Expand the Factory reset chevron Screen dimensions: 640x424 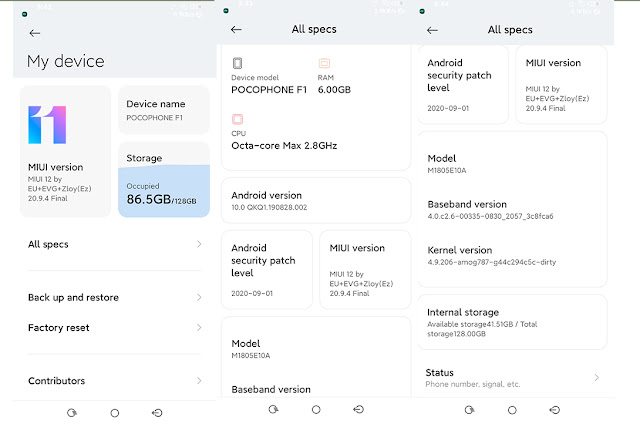[199, 328]
